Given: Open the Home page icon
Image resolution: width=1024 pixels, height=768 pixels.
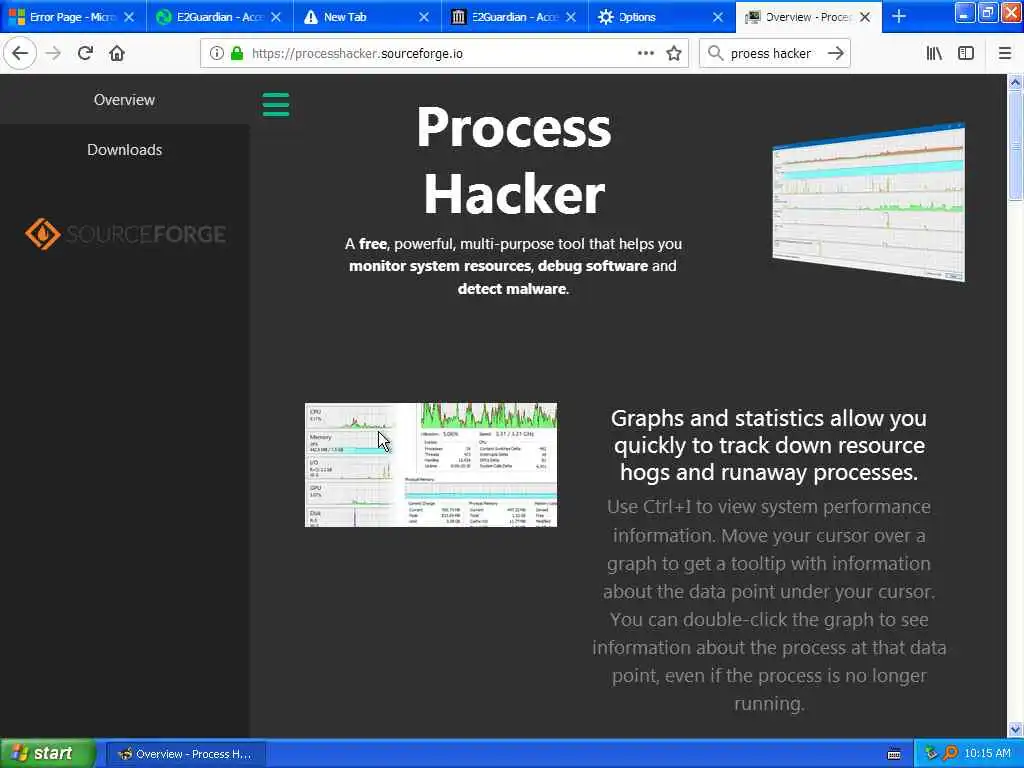Looking at the screenshot, I should pos(117,53).
